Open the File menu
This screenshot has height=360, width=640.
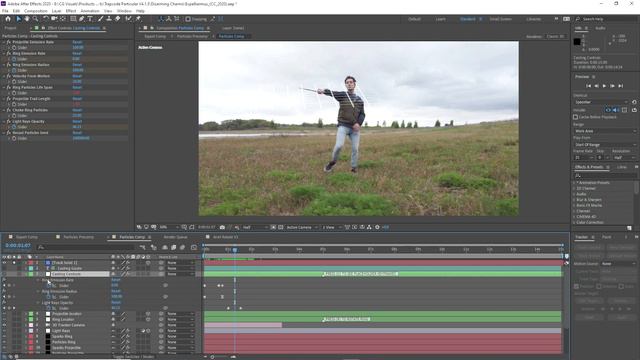point(5,11)
